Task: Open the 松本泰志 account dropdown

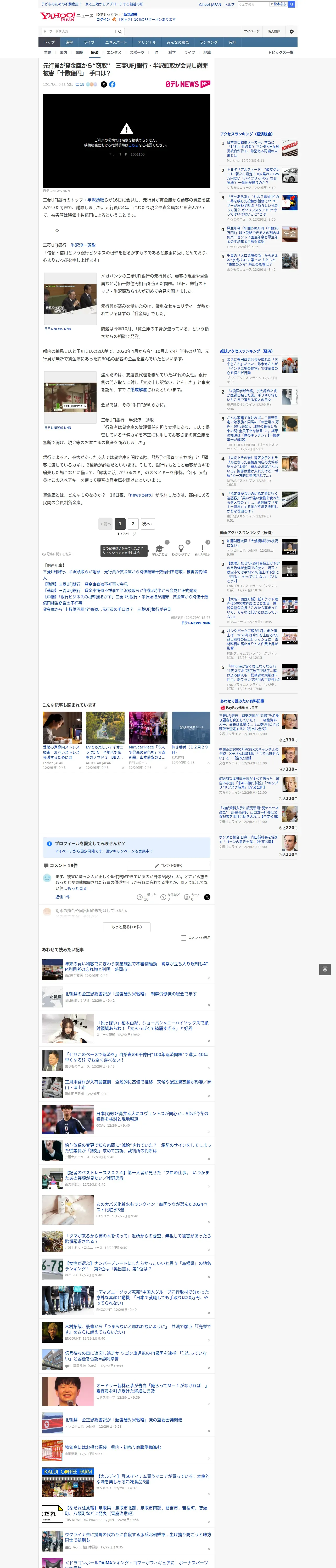Action: [x=279, y=4]
